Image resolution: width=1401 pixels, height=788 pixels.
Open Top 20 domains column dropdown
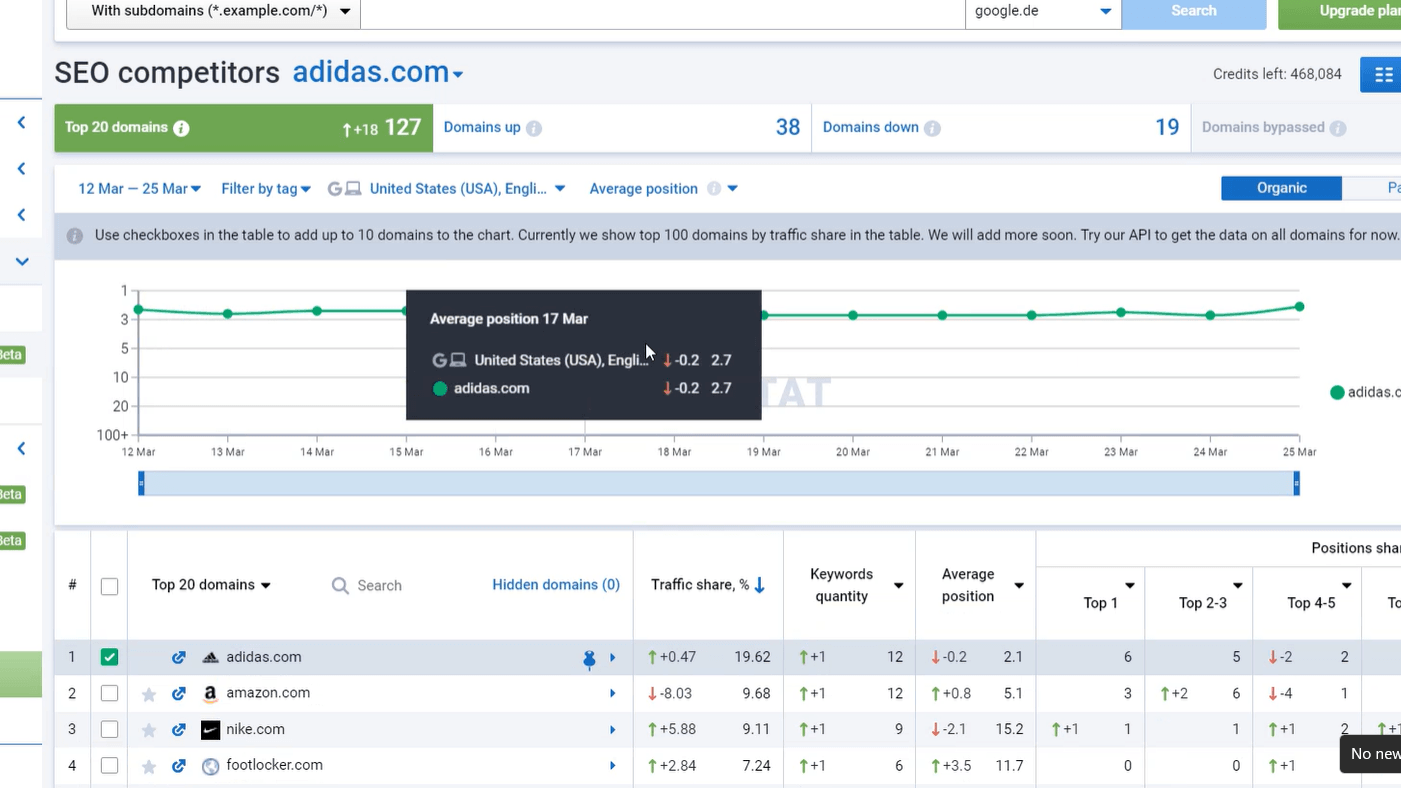pyautogui.click(x=211, y=585)
